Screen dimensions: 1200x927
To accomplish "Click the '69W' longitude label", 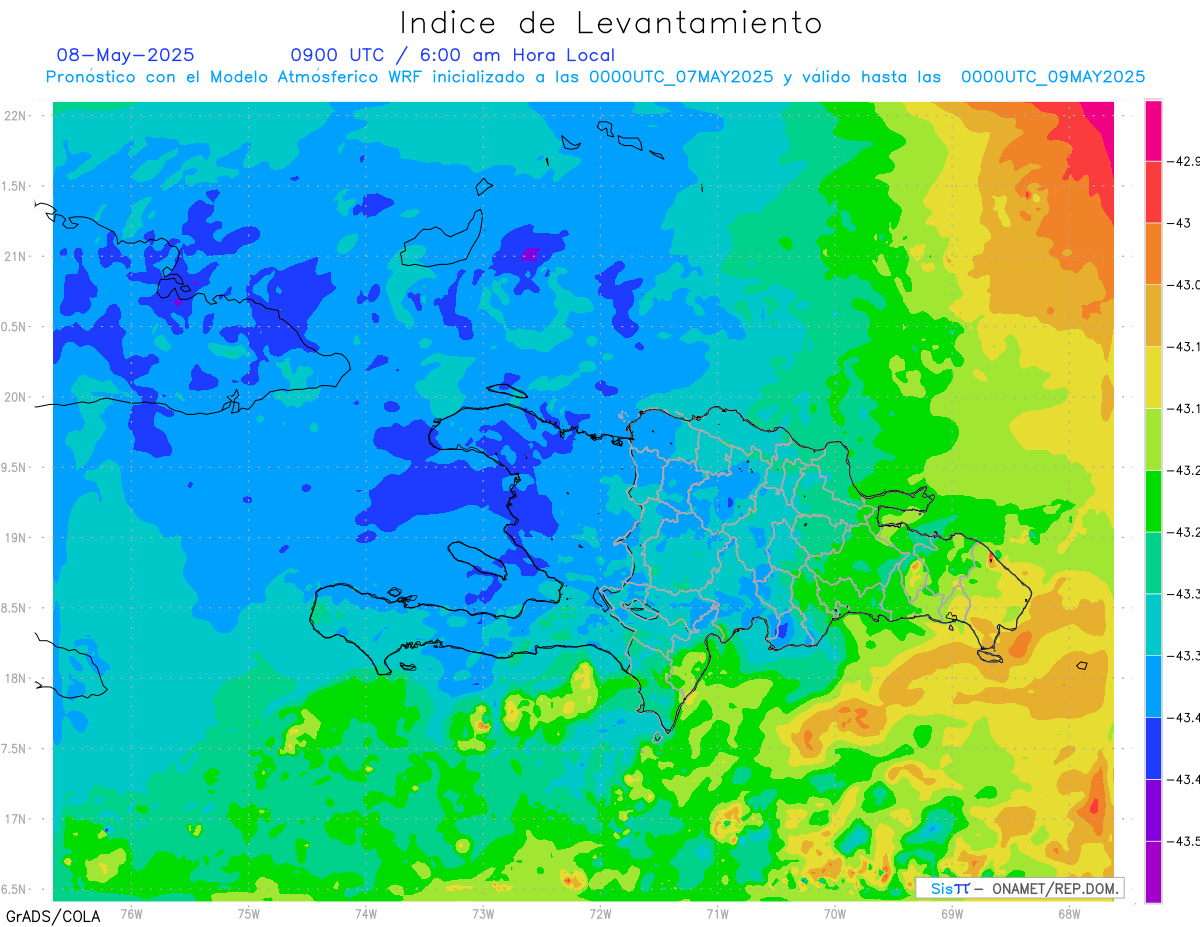I will click(x=952, y=913).
